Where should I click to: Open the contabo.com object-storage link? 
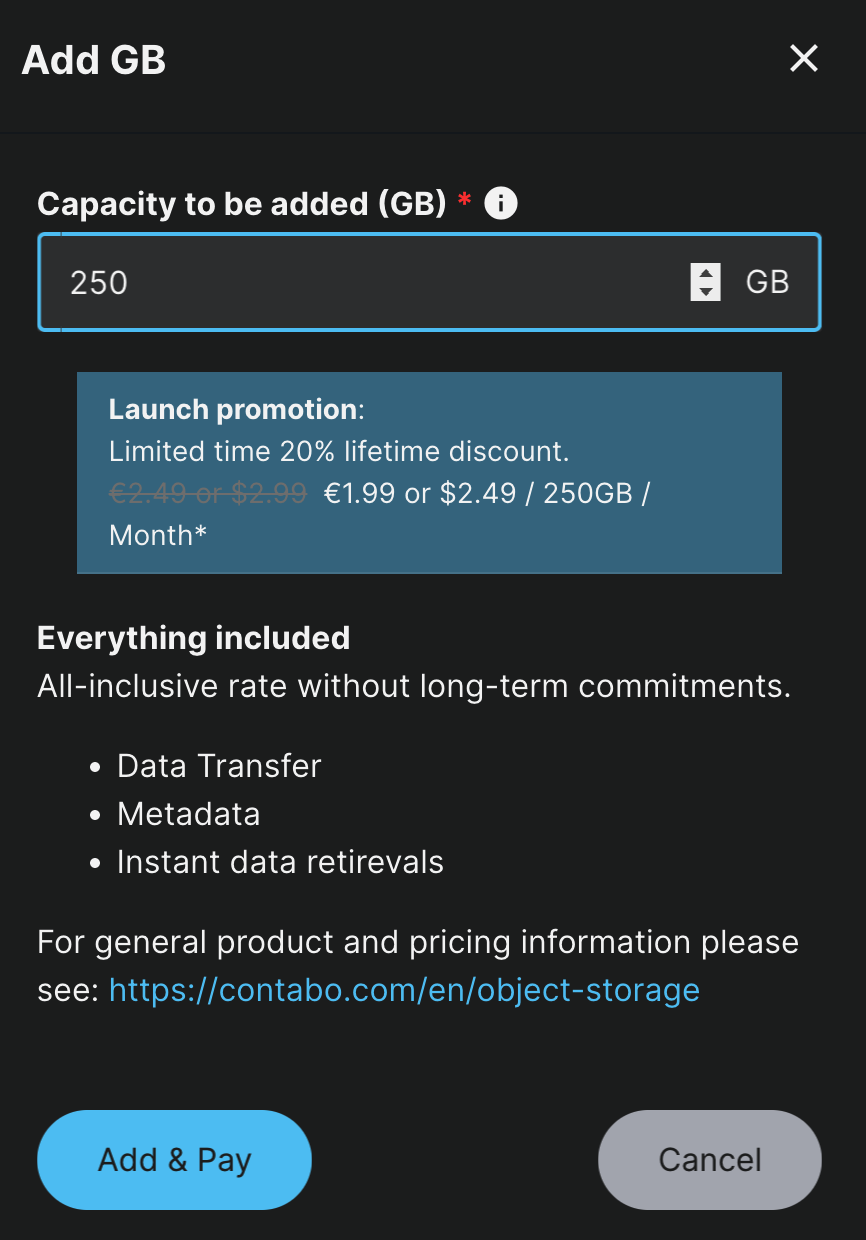click(x=404, y=990)
